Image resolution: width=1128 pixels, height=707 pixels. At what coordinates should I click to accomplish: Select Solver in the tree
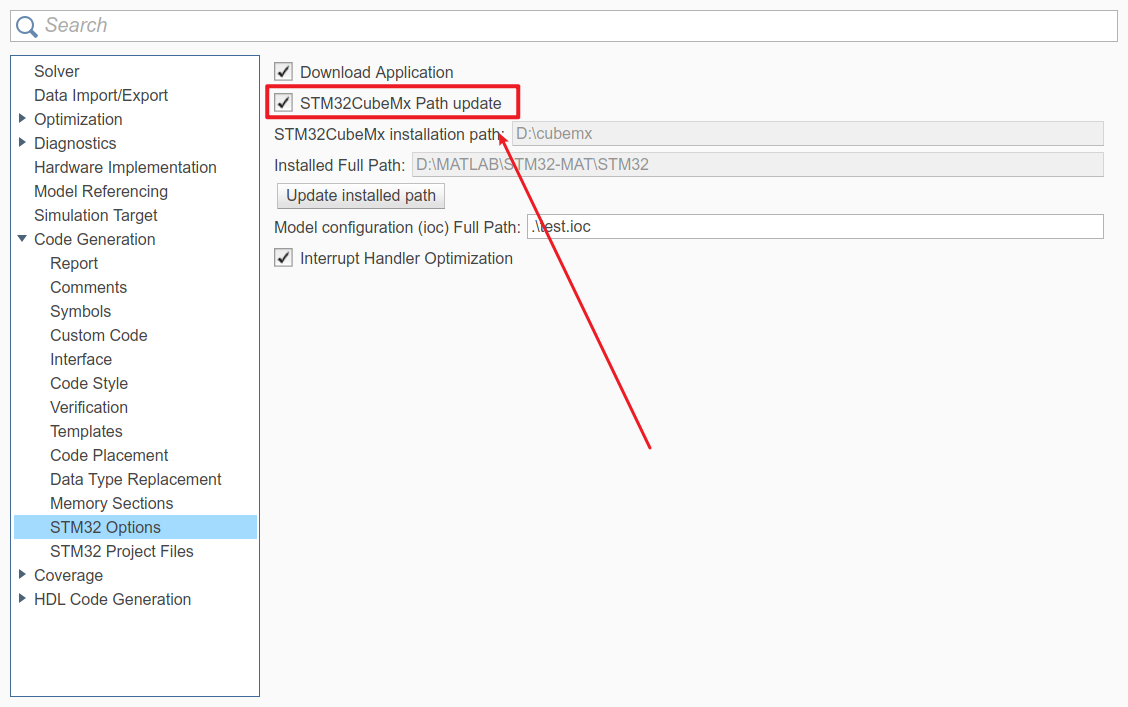click(56, 71)
